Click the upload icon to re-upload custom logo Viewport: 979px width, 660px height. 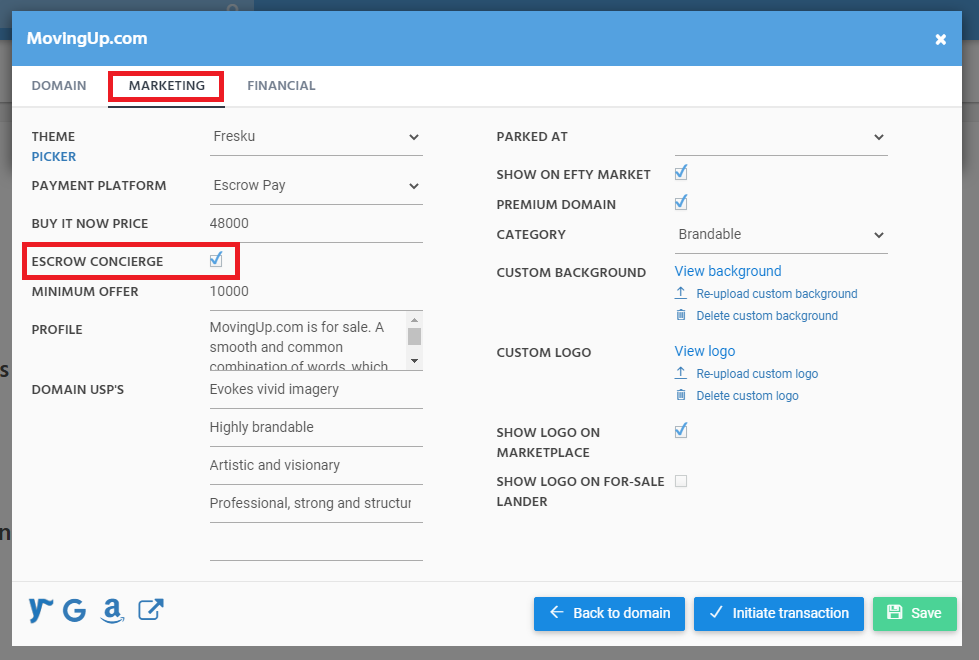point(681,373)
